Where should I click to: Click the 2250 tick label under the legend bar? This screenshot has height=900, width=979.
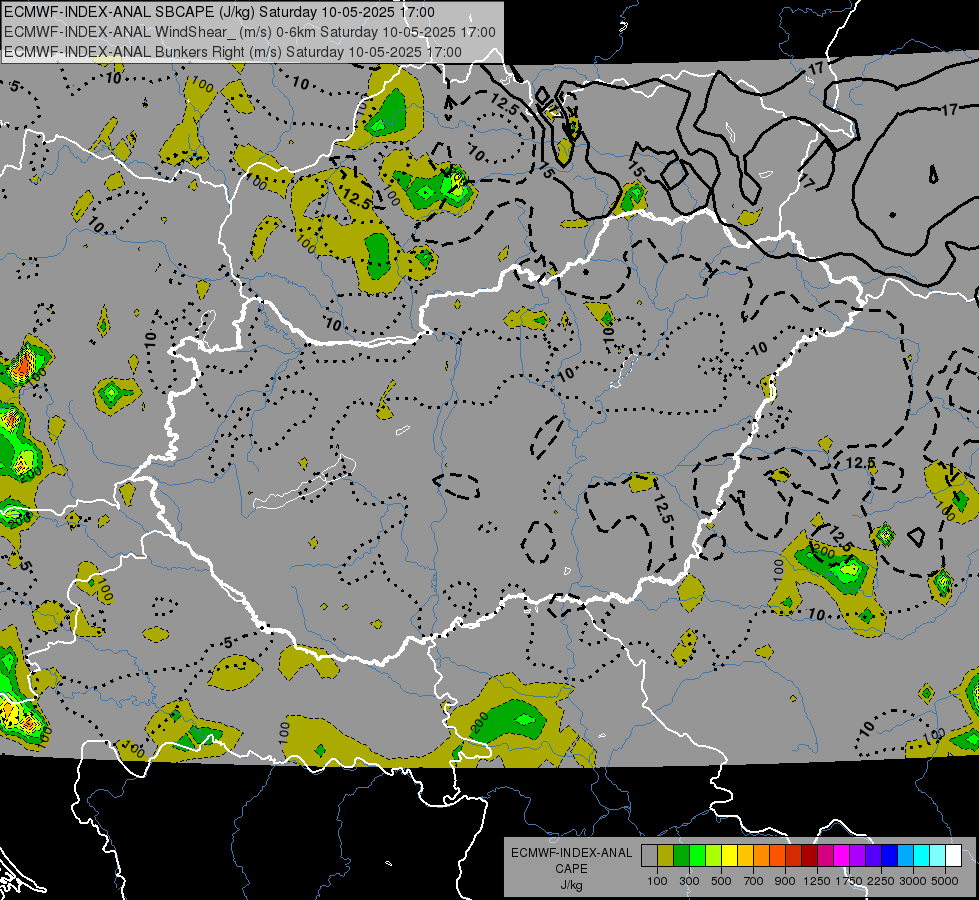881,881
